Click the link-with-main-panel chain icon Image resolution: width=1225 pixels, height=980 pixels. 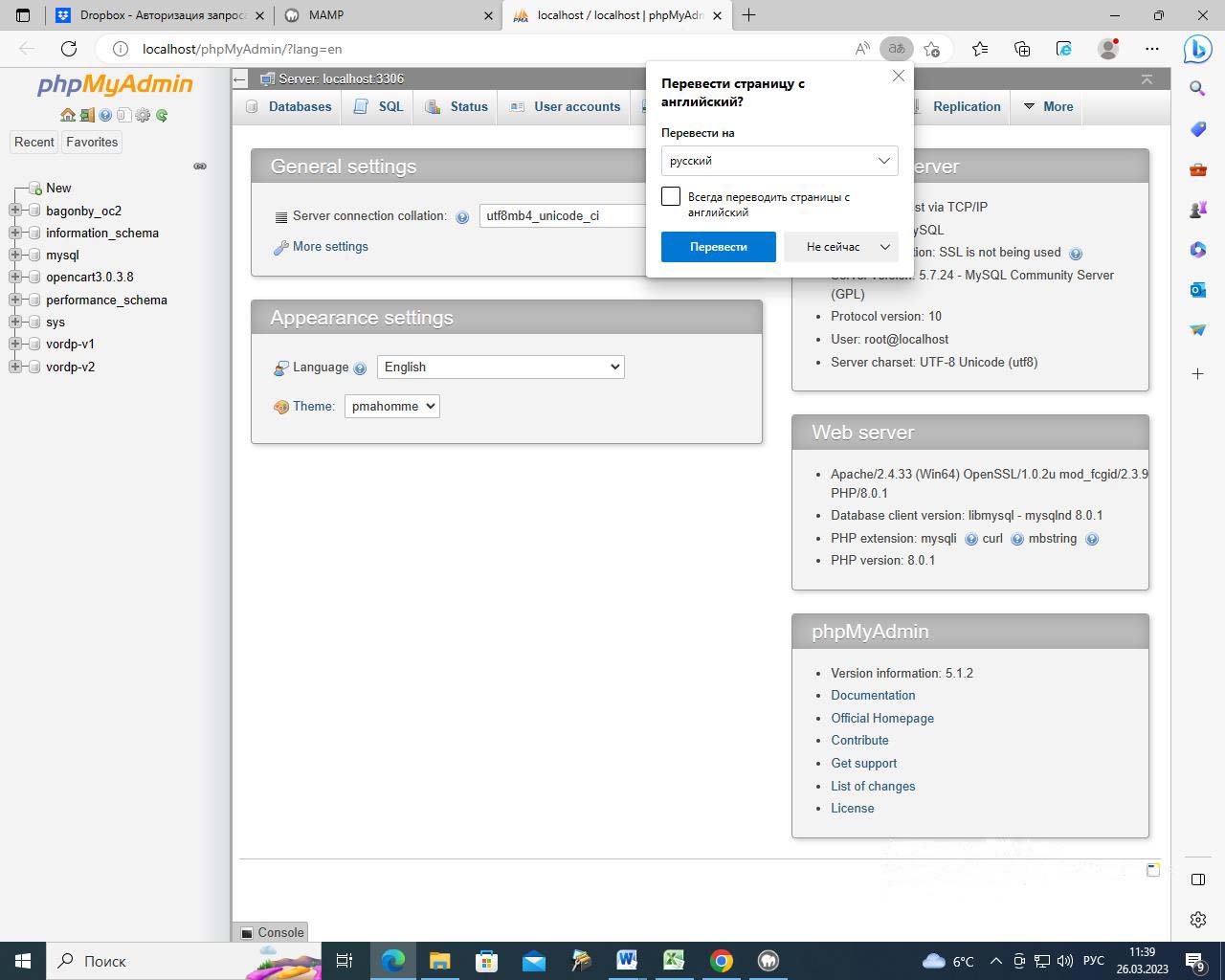[x=200, y=167]
